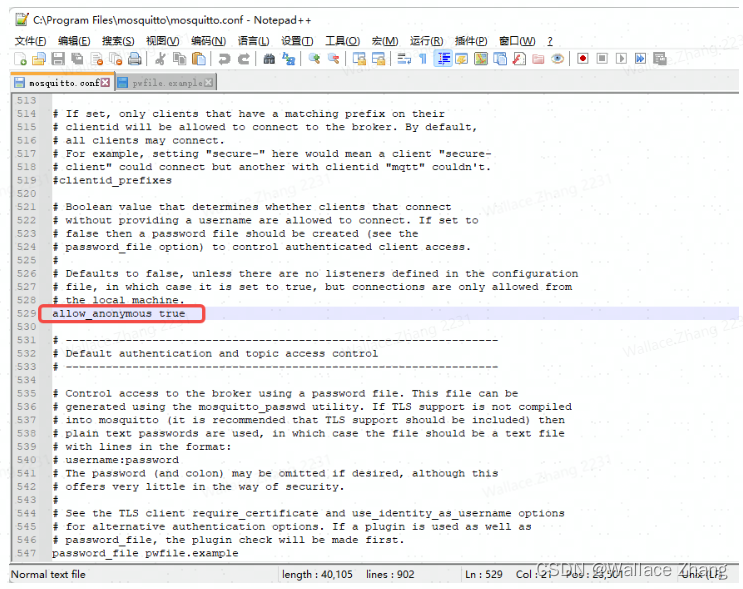Click 'Ln : 529' status bar entry
This screenshot has height=589, width=743.
[x=484, y=574]
